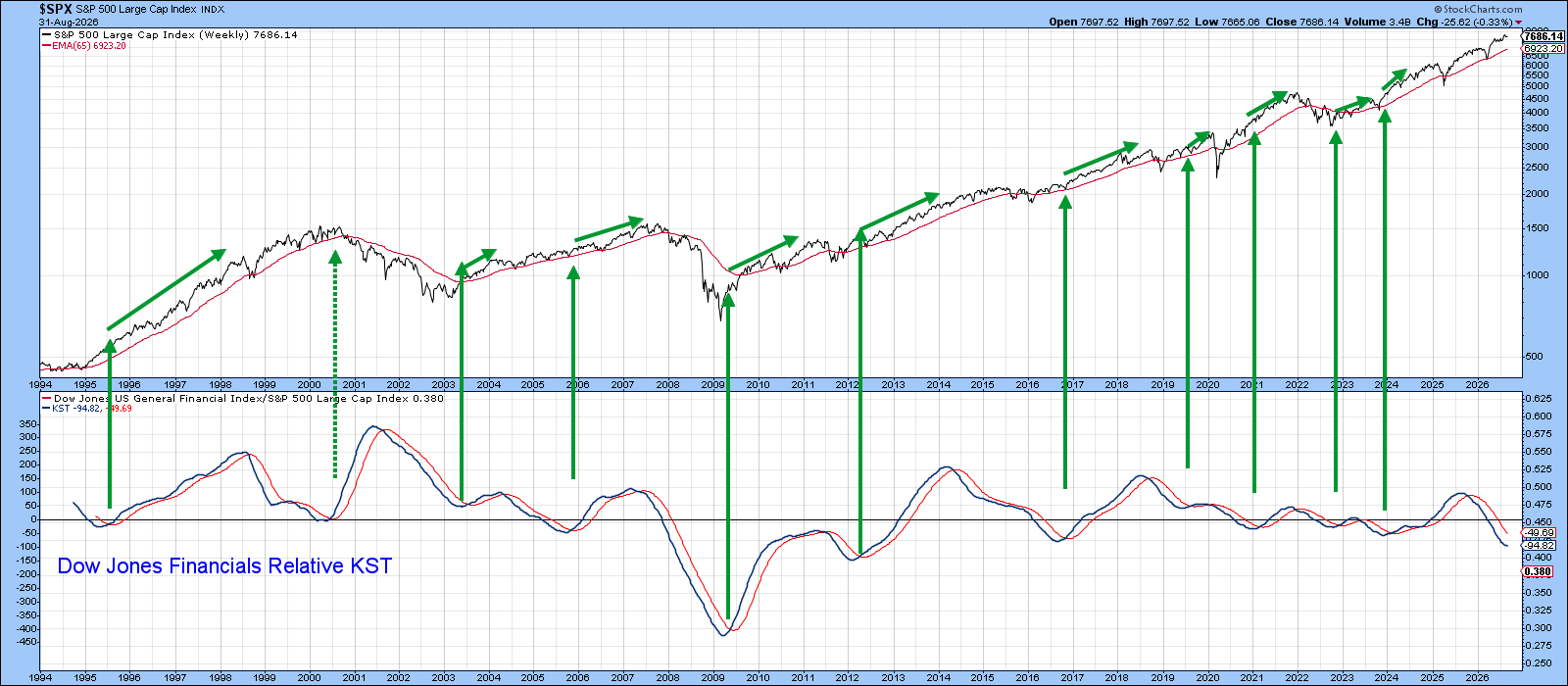1568x686 pixels.
Task: Click the 500 level on the price axis
Action: 1536,357
